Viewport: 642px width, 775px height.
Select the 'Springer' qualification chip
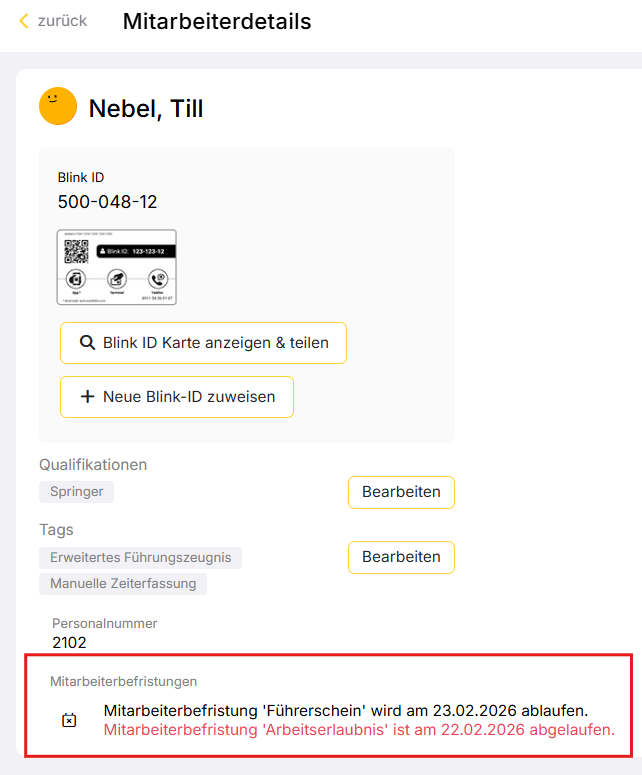77,492
